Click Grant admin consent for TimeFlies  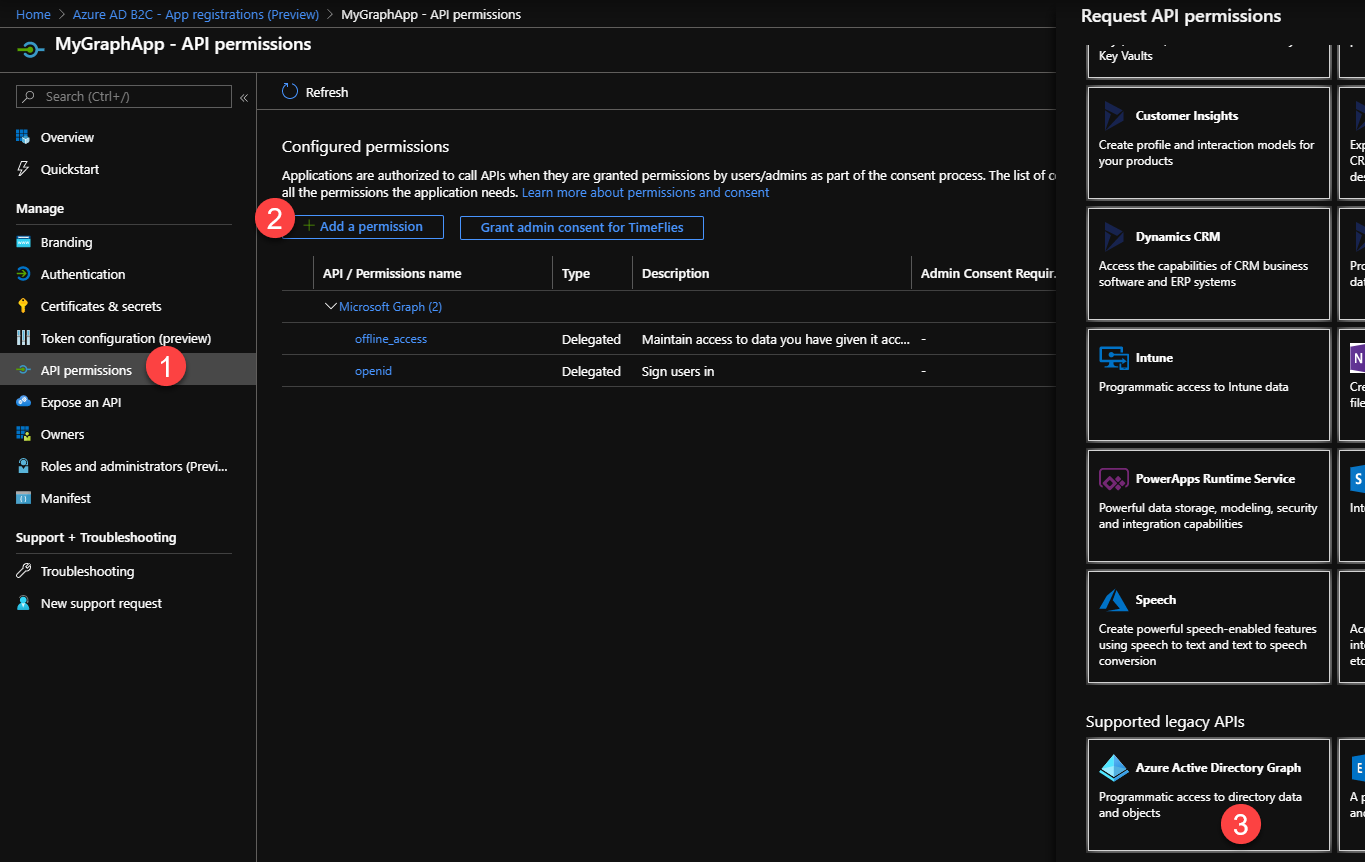click(581, 228)
